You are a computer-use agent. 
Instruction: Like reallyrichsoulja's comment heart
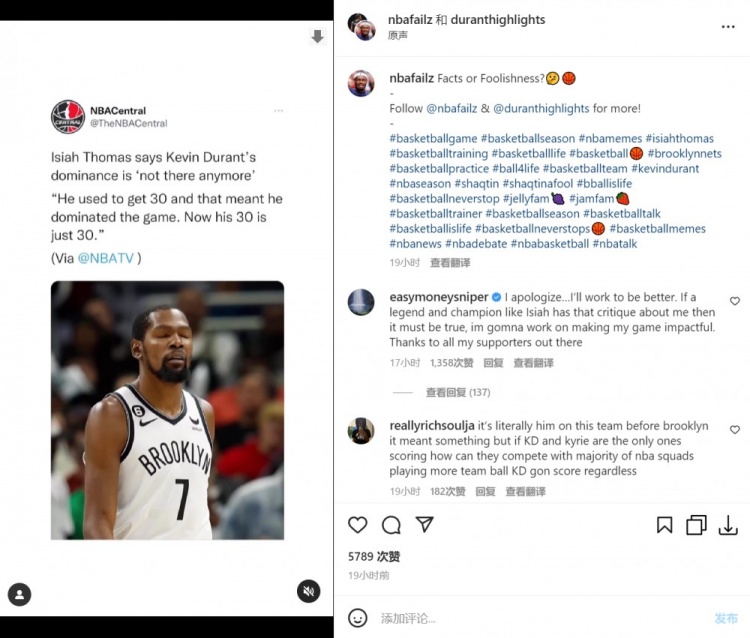(735, 429)
